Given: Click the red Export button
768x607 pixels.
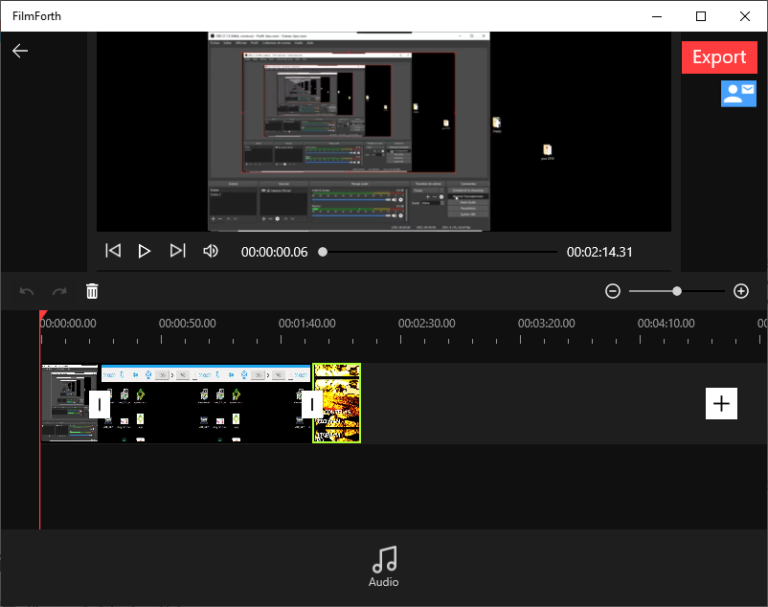Looking at the screenshot, I should point(719,57).
